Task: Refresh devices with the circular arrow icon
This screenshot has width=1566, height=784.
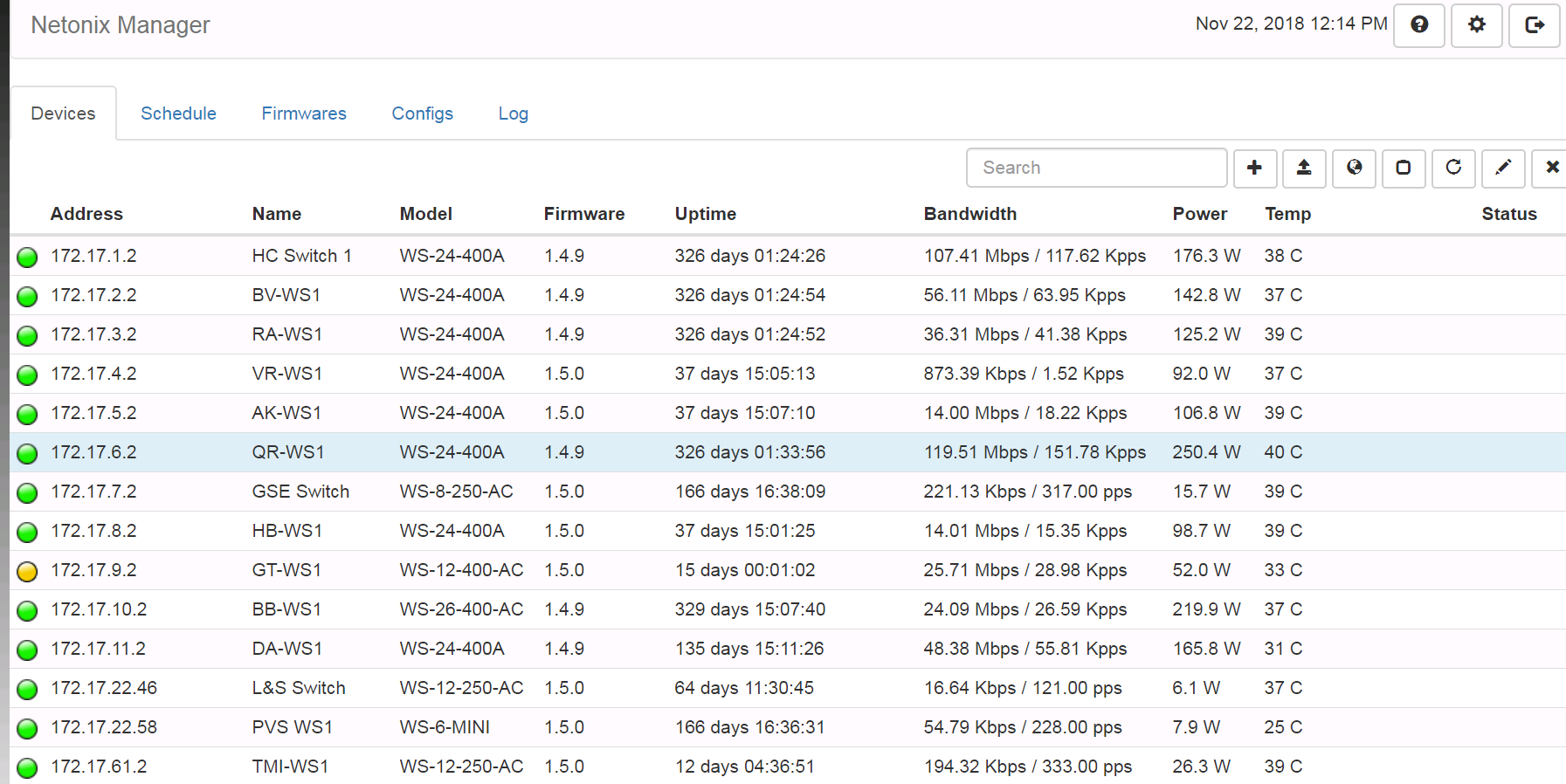Action: click(x=1453, y=168)
